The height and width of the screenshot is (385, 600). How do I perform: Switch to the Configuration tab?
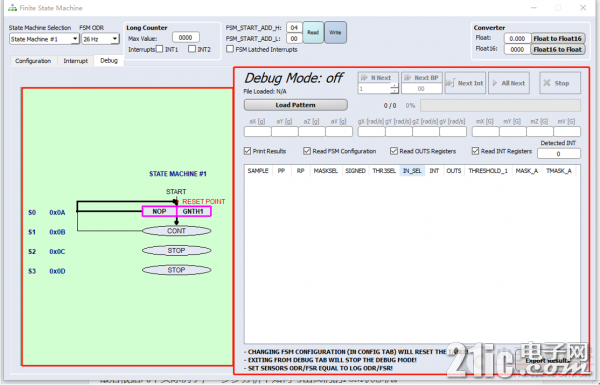coord(33,61)
